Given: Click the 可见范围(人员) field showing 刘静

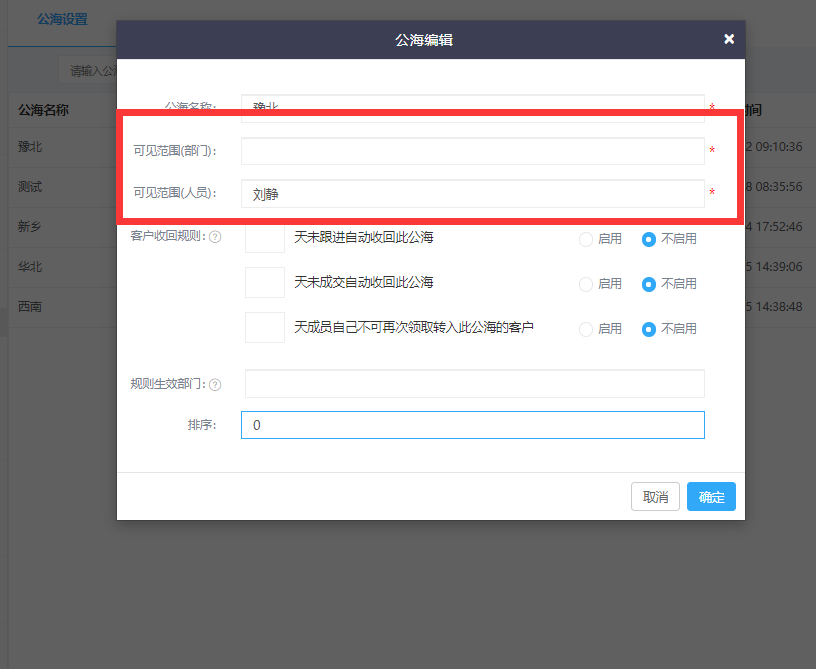Looking at the screenshot, I should [x=473, y=194].
